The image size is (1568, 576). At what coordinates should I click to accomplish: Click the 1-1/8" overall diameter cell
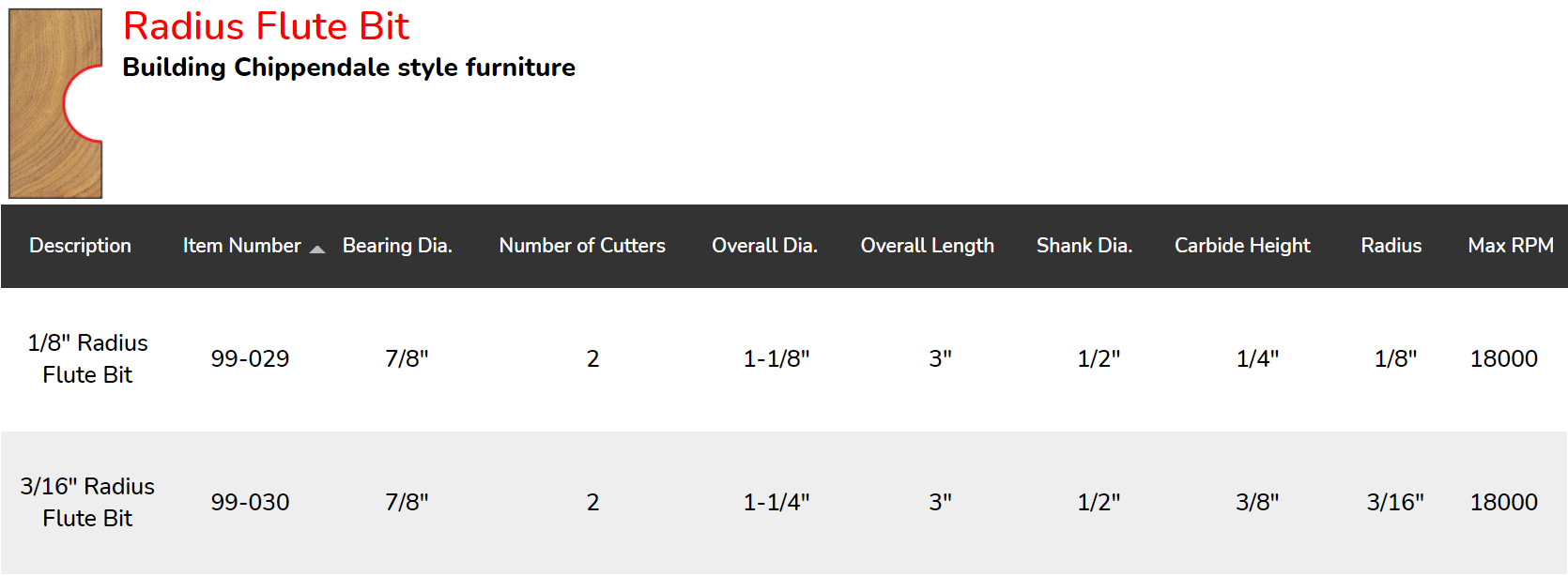click(776, 358)
